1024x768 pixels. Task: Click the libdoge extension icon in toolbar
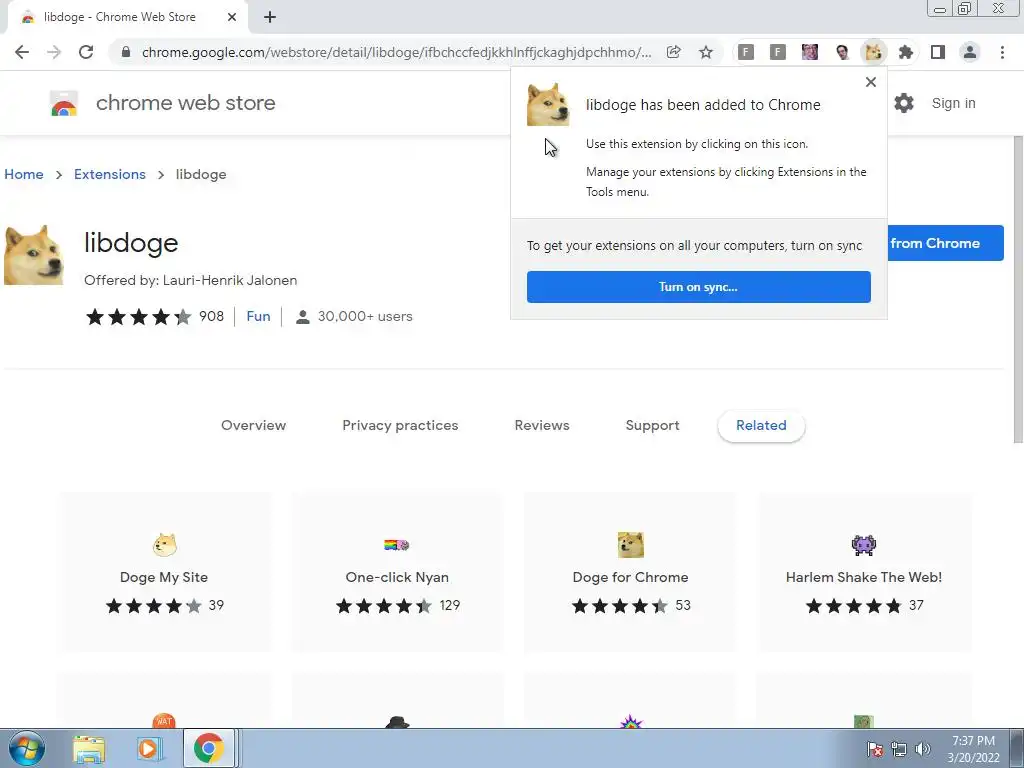tap(873, 52)
